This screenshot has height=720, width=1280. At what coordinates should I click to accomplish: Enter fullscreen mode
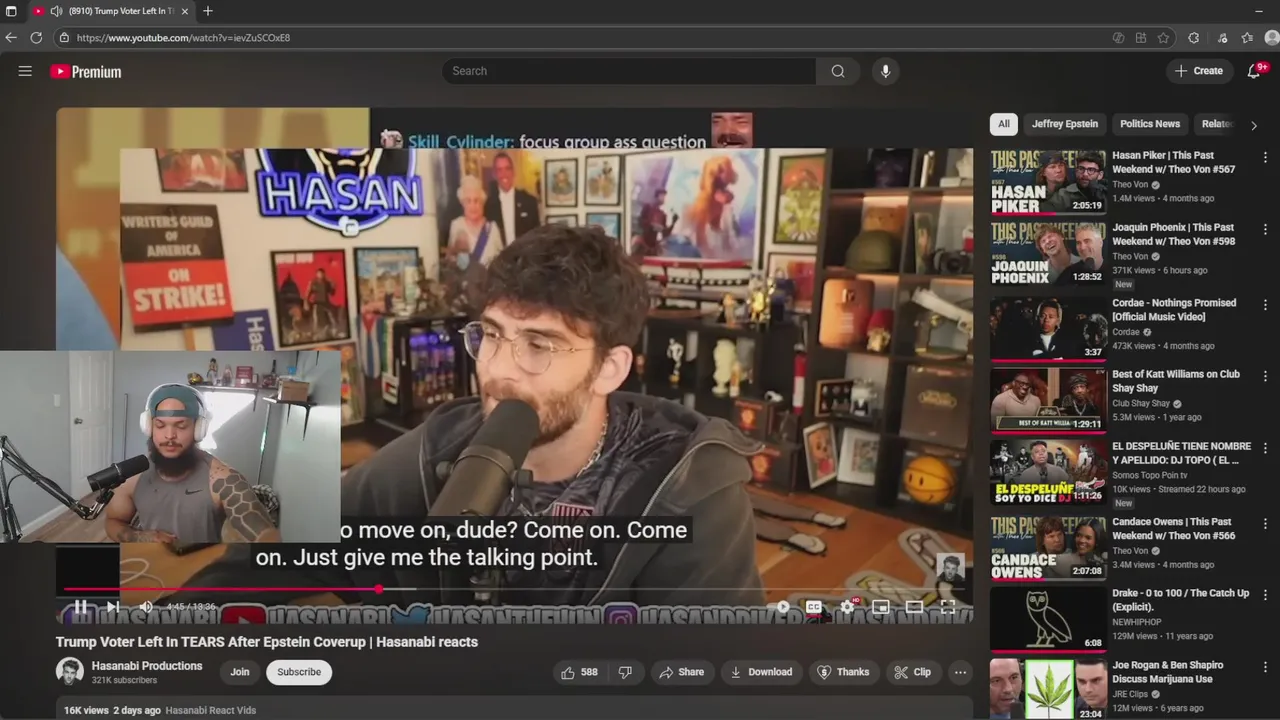(x=947, y=607)
